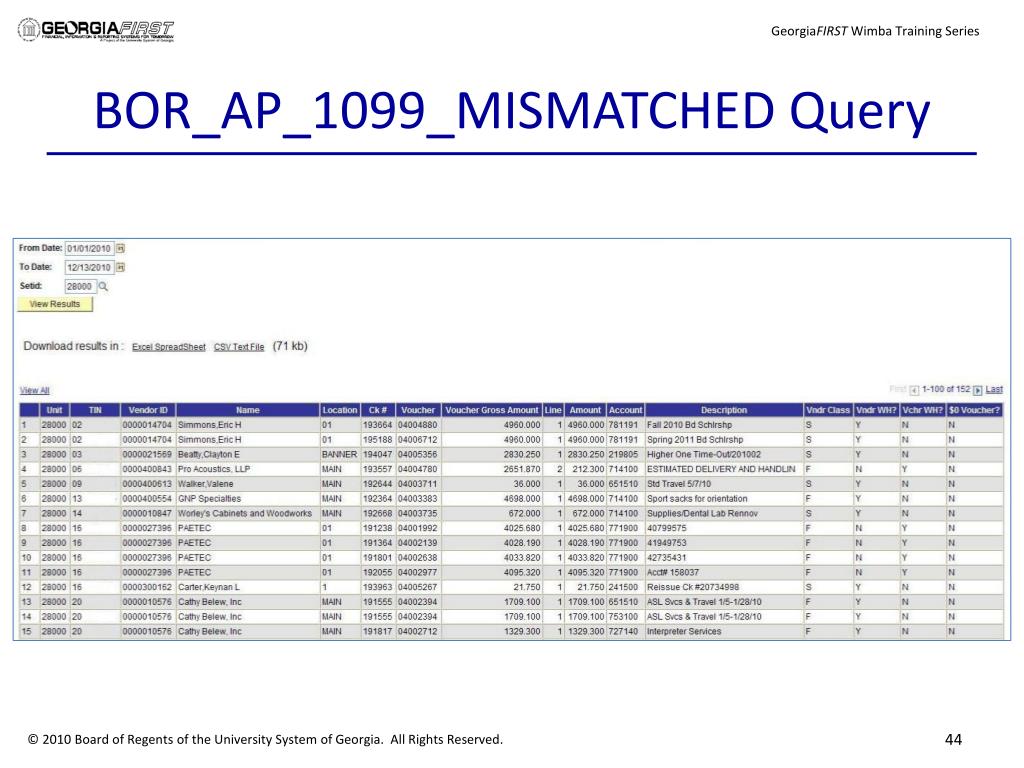
Task: Sort by the Unit column header
Action: coord(54,410)
